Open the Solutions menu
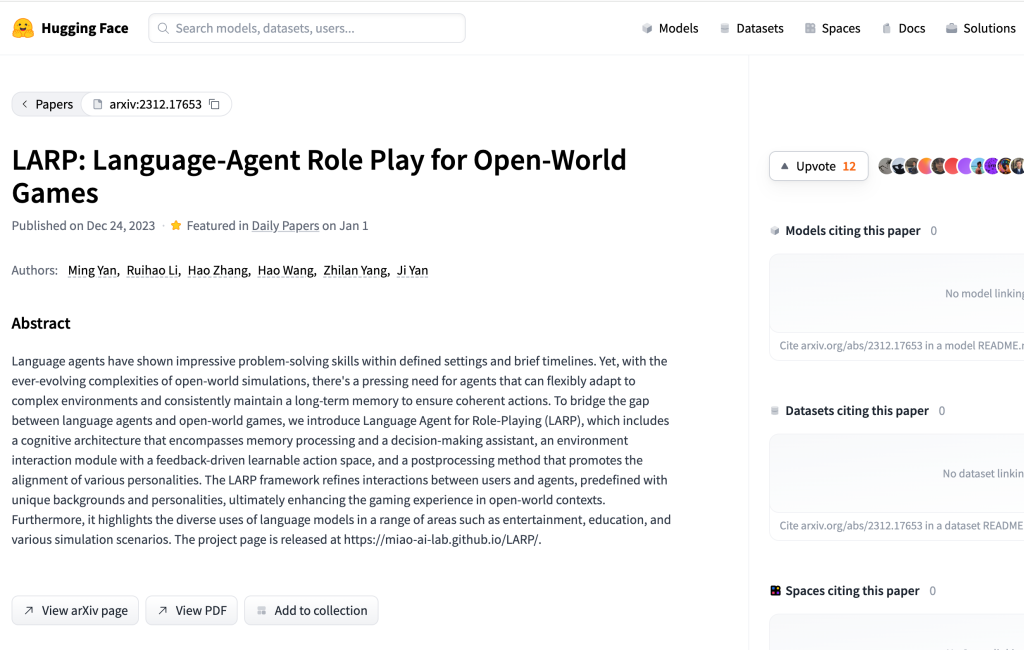The width and height of the screenshot is (1024, 650). pyautogui.click(x=988, y=28)
